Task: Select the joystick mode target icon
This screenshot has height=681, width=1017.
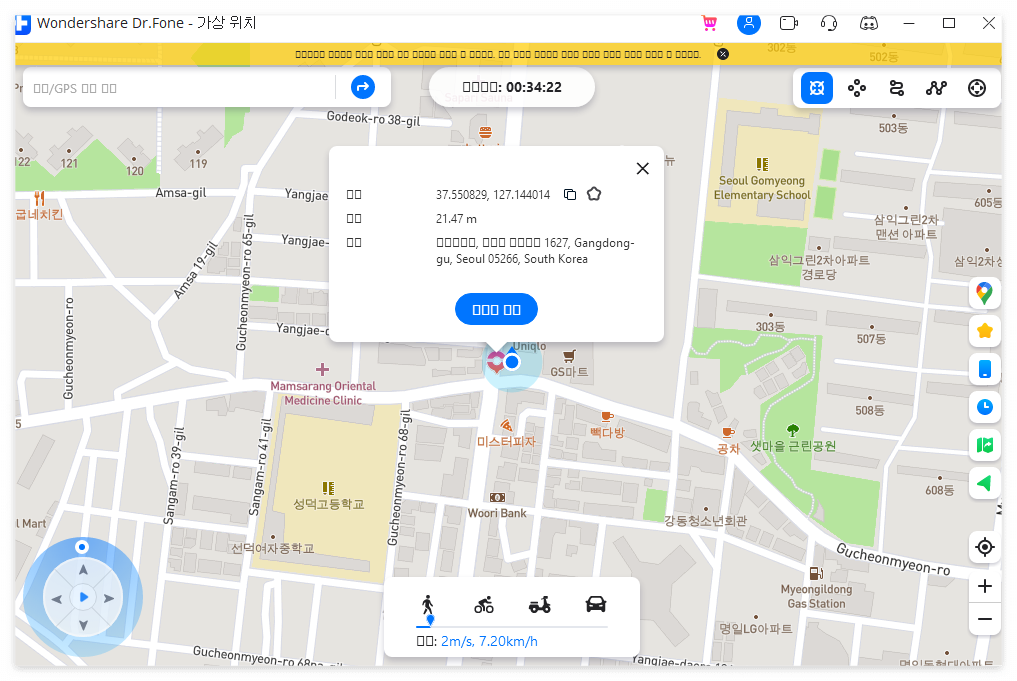Action: (977, 88)
